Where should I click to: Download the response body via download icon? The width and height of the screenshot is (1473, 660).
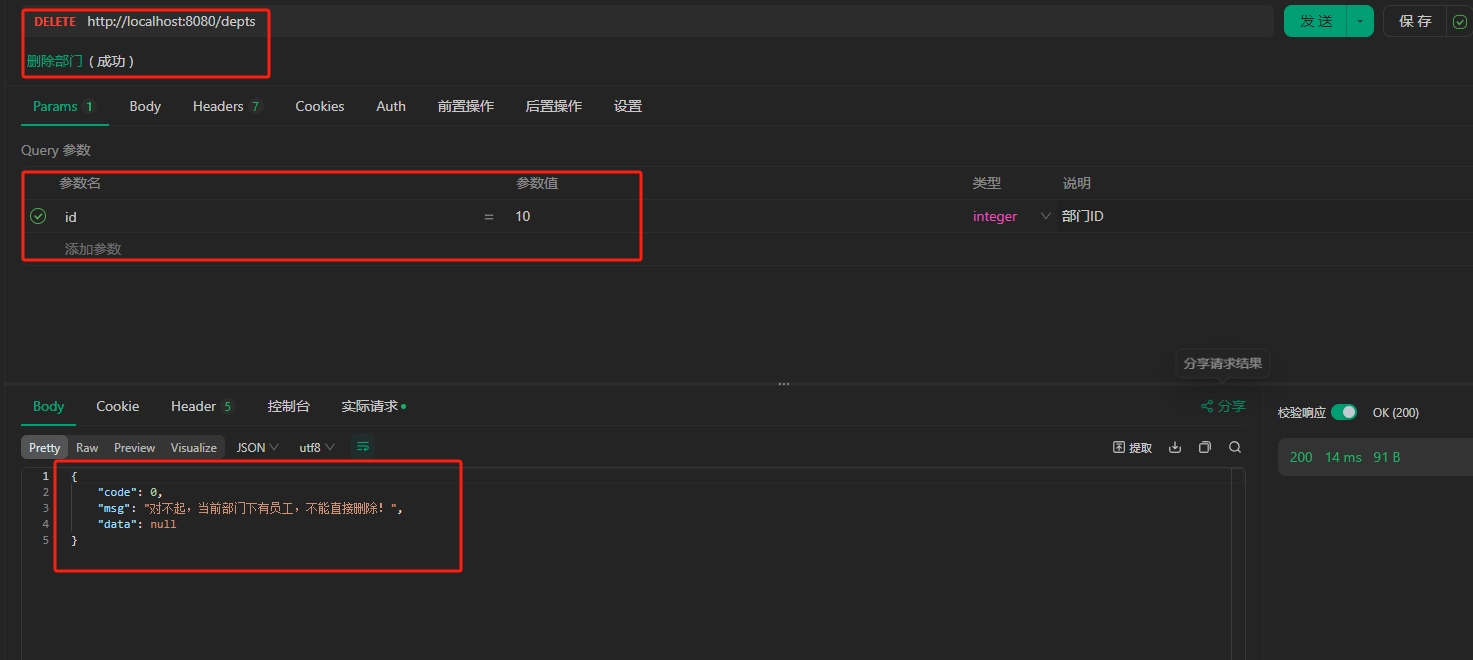tap(1175, 447)
